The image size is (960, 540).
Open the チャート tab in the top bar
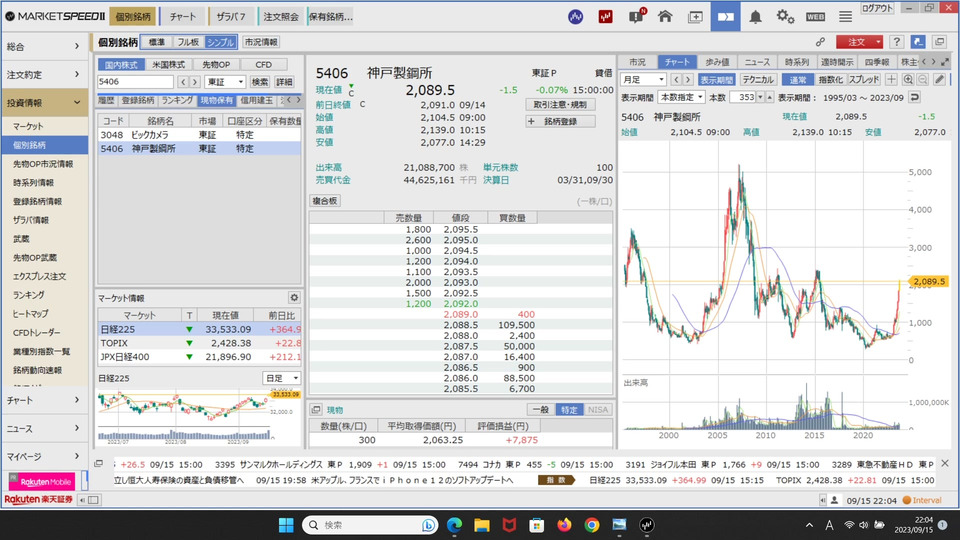(182, 17)
